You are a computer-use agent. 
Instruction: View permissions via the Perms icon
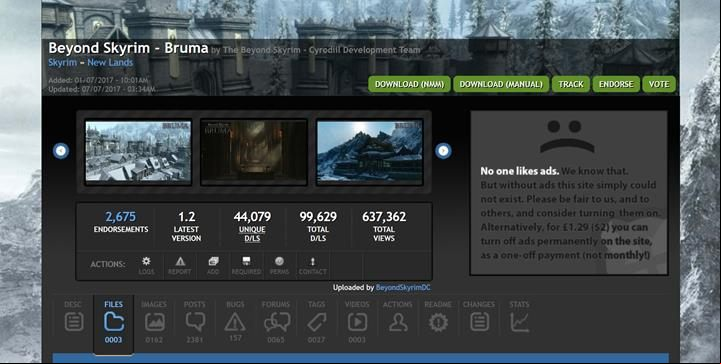279,266
